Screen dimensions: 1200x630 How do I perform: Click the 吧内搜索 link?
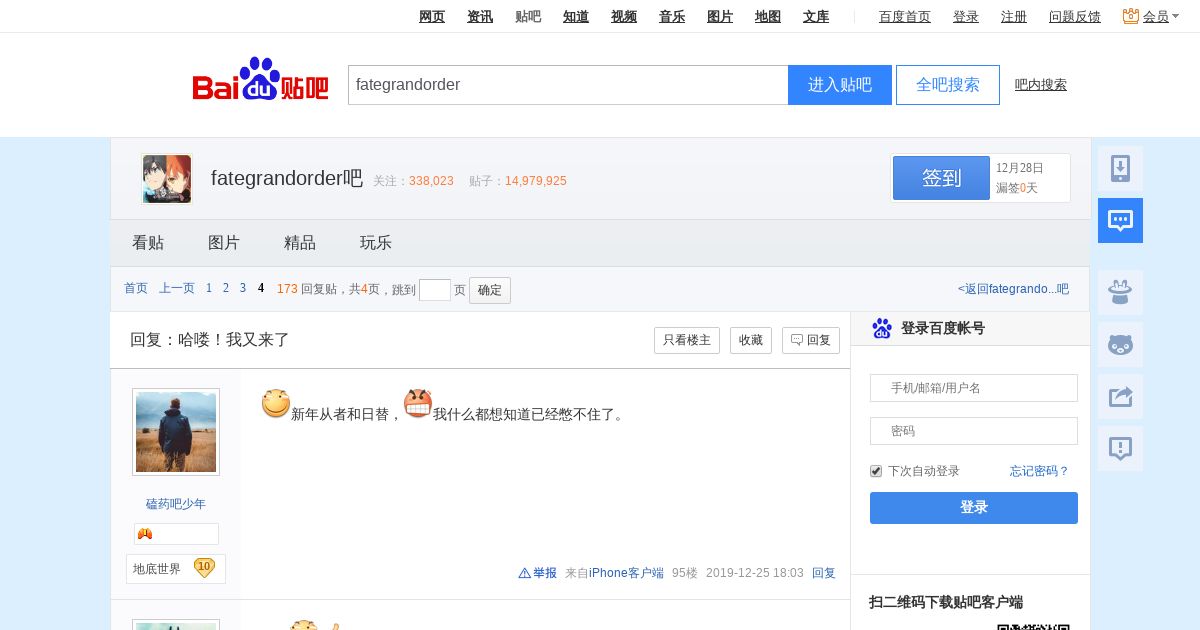click(x=1041, y=85)
